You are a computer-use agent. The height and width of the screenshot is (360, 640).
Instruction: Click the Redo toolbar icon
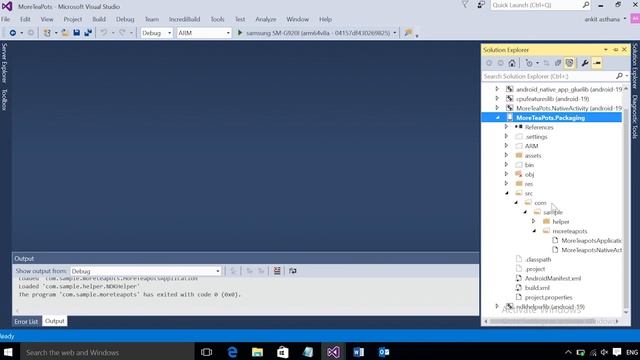pyautogui.click(x=122, y=33)
